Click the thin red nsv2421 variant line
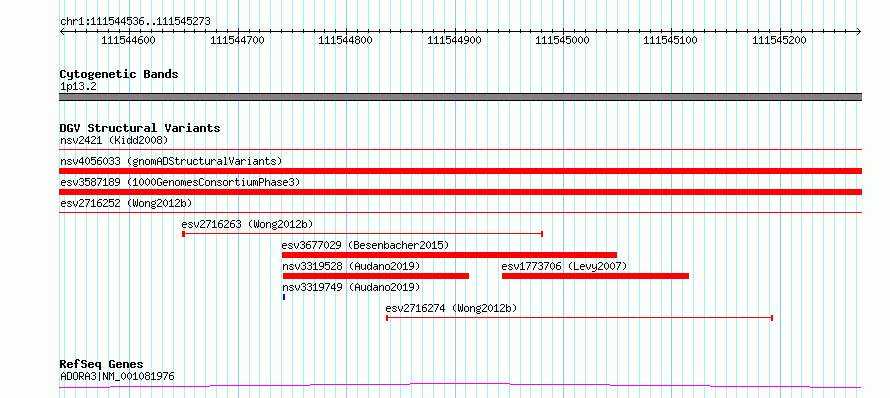This screenshot has width=890, height=398. [x=460, y=150]
